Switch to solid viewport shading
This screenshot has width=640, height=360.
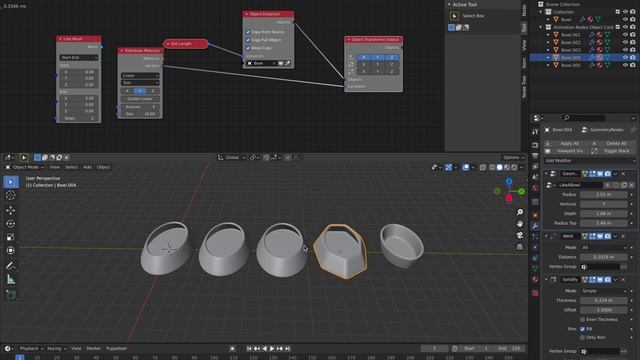pyautogui.click(x=499, y=167)
